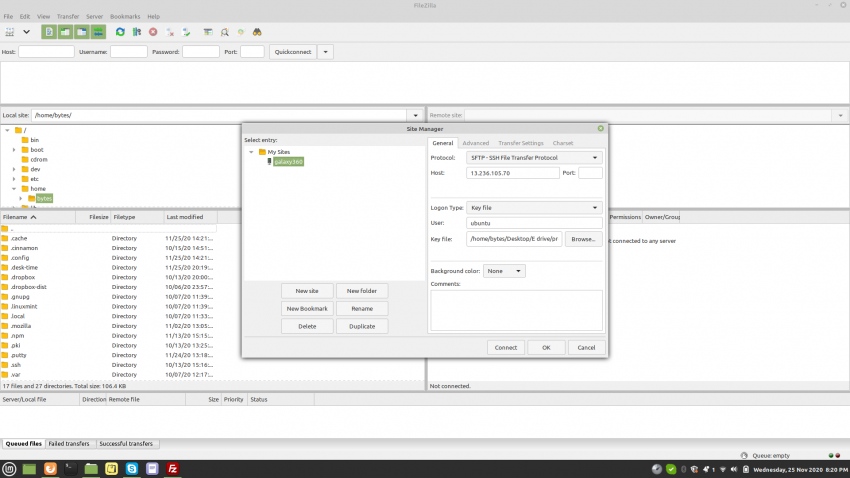Click the Process queue toolbar icon
This screenshot has width=850, height=478.
point(137,32)
